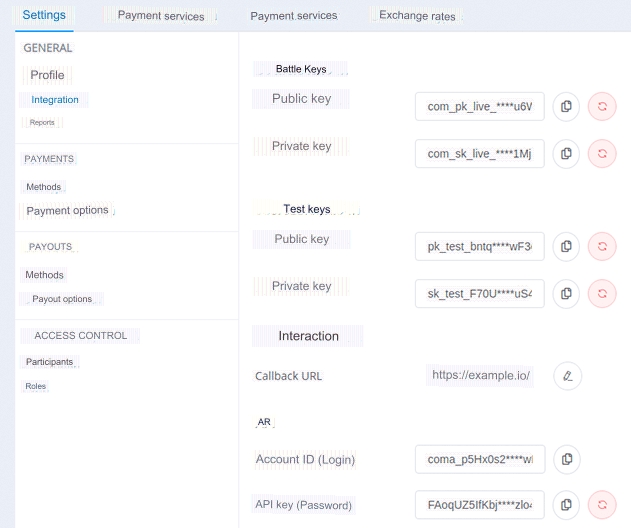Copy the live private key

tap(566, 153)
